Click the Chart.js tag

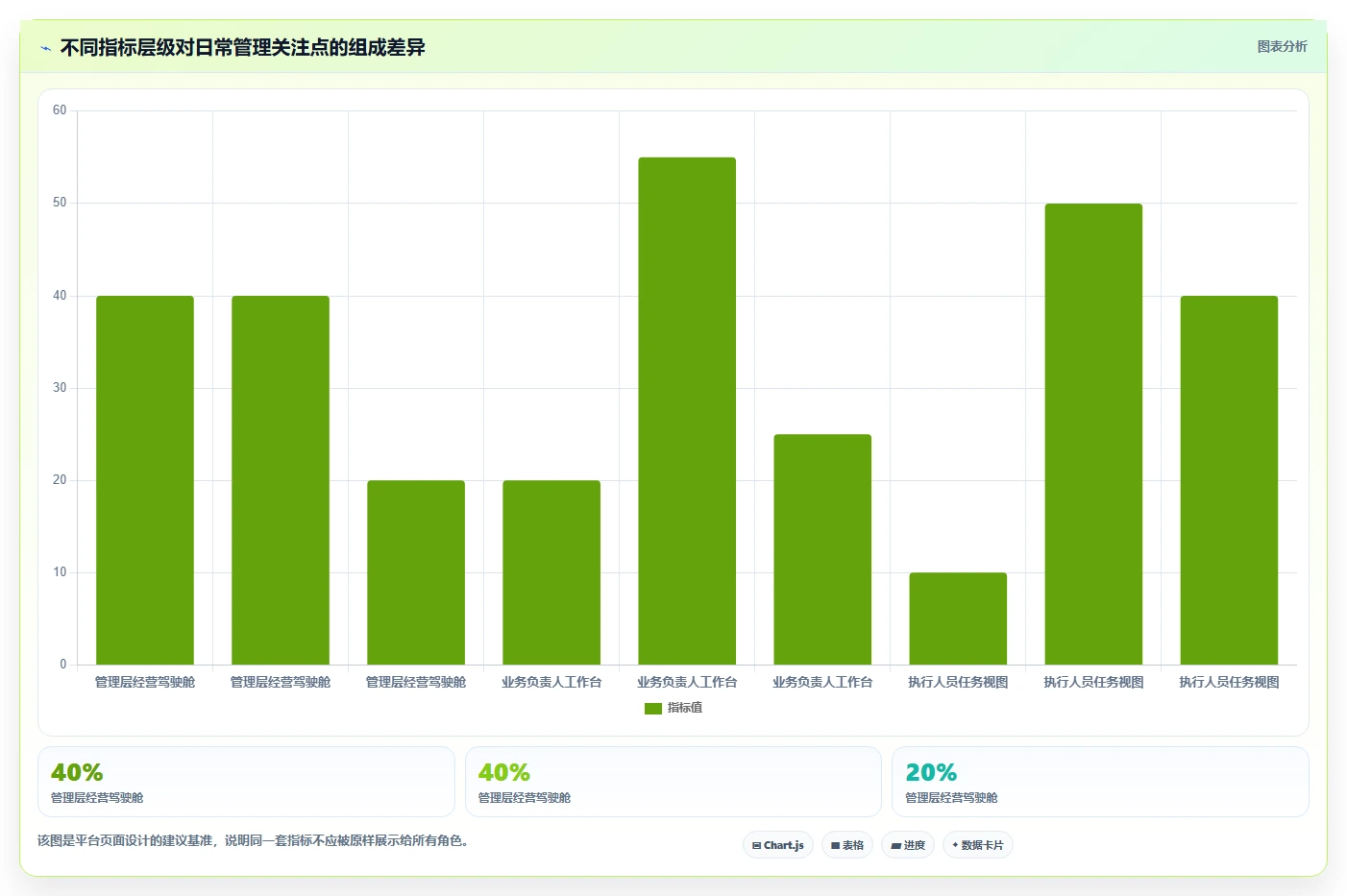coord(778,845)
